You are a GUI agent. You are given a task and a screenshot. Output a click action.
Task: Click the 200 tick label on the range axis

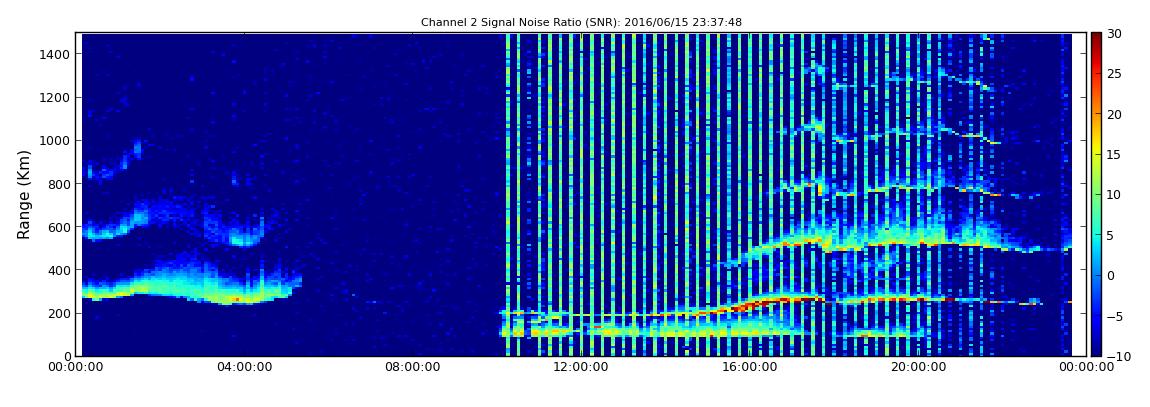point(59,313)
